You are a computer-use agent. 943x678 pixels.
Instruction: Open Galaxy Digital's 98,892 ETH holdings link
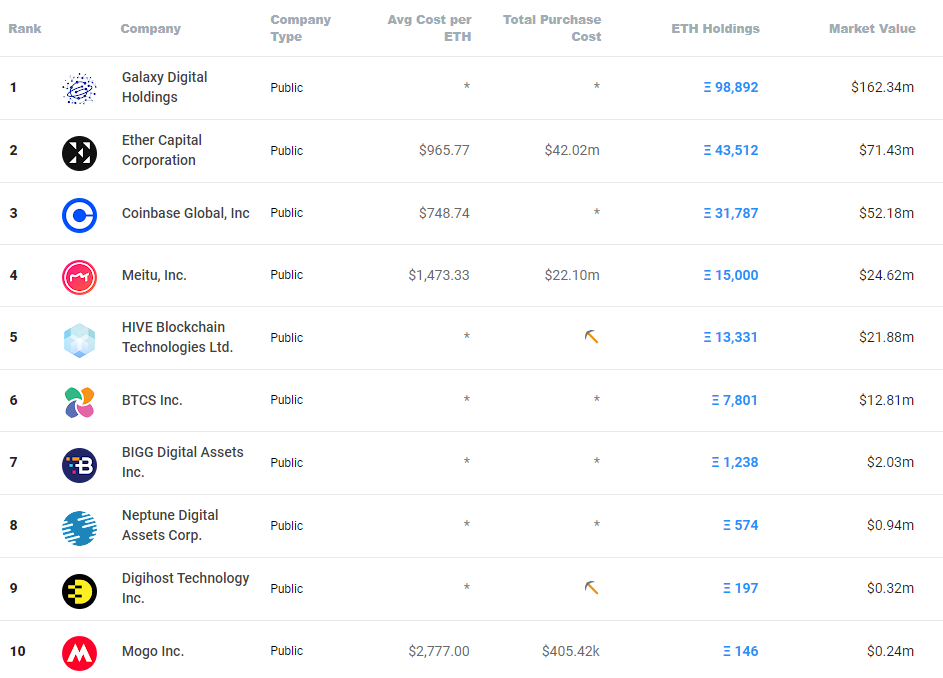[731, 87]
